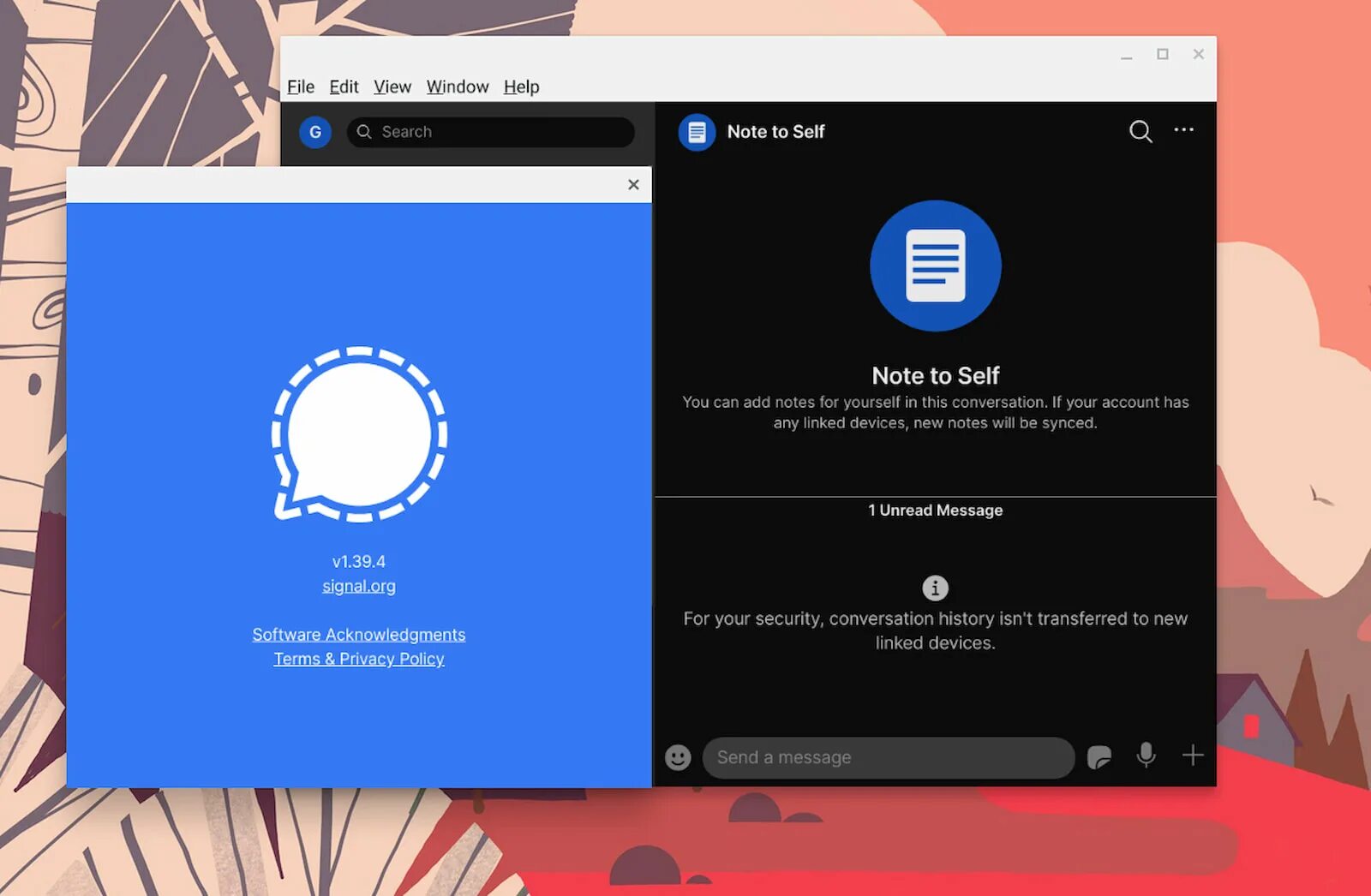Click the info icon above the security notice
The width and height of the screenshot is (1371, 896).
935,588
